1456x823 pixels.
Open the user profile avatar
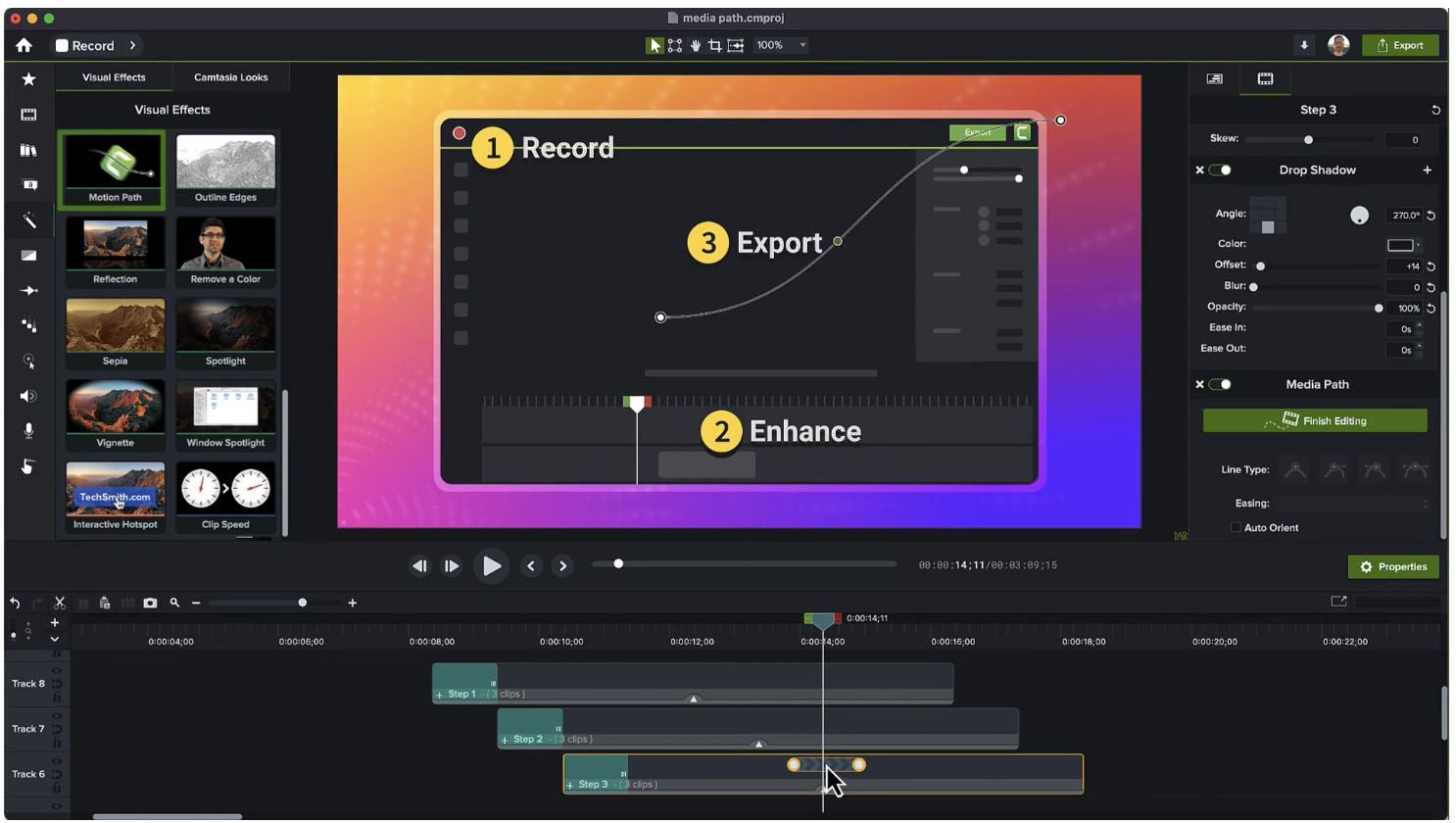pyautogui.click(x=1338, y=45)
